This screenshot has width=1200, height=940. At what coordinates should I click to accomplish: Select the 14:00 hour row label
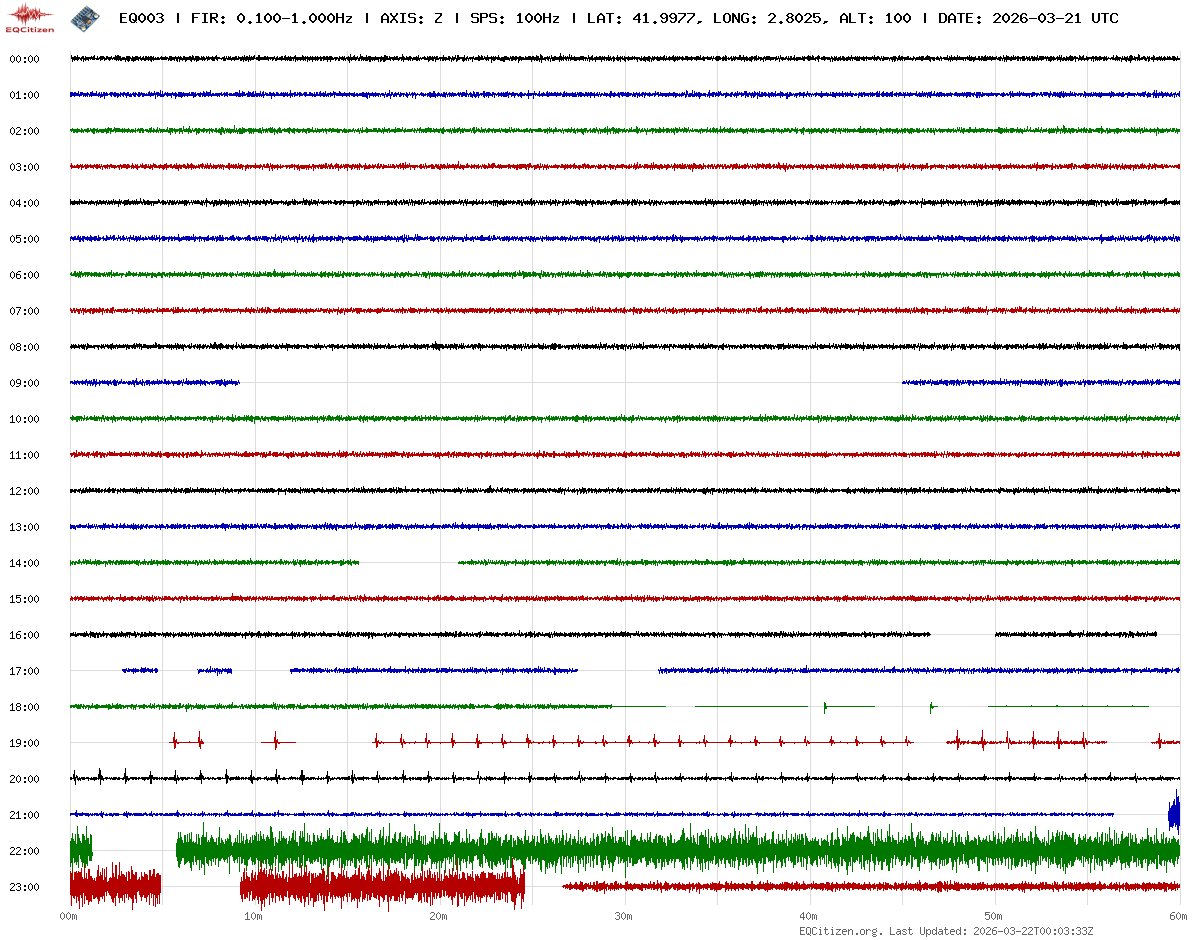[x=24, y=563]
